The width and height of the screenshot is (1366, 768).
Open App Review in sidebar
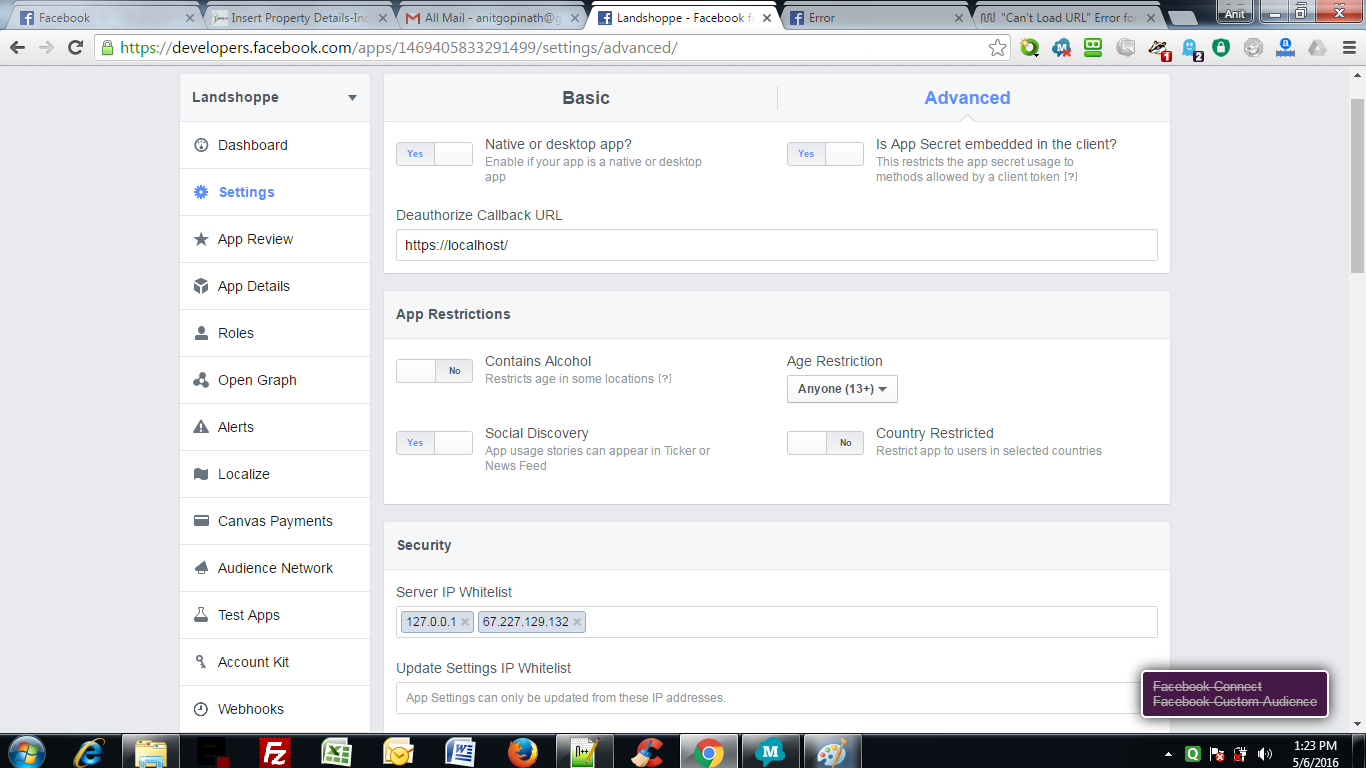tap(275, 239)
